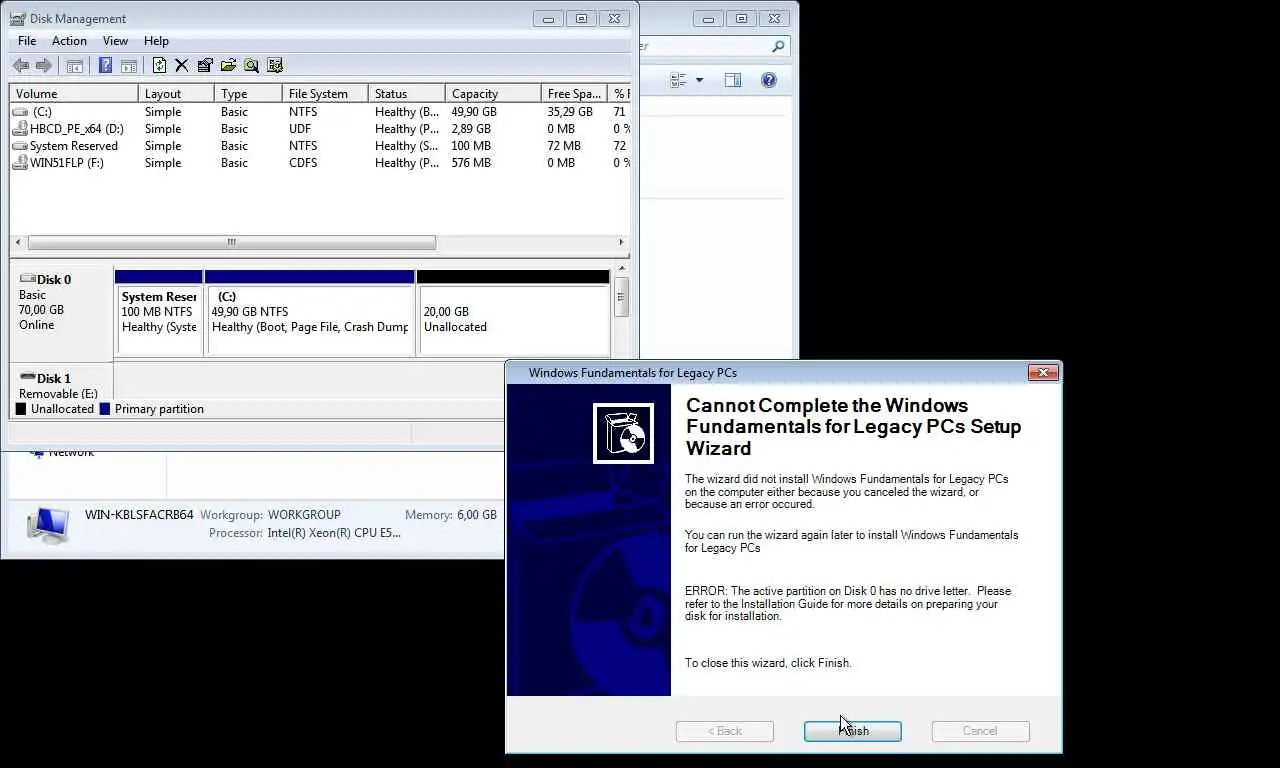1280x768 pixels.
Task: Click computer name WIN-KBLSFACRB64 in details pane
Action: [x=139, y=515]
